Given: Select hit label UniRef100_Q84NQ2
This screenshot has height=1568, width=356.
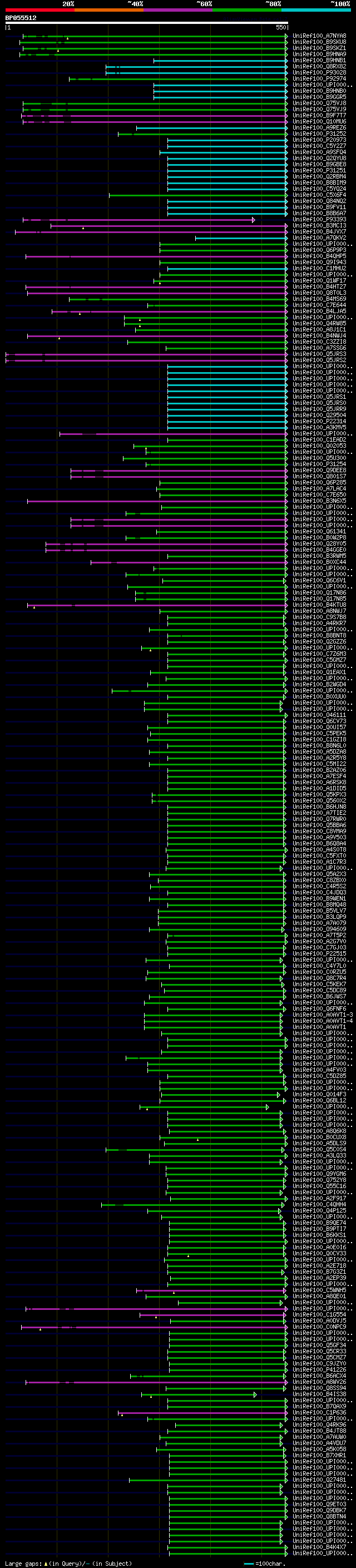Looking at the screenshot, I should coord(319,201).
